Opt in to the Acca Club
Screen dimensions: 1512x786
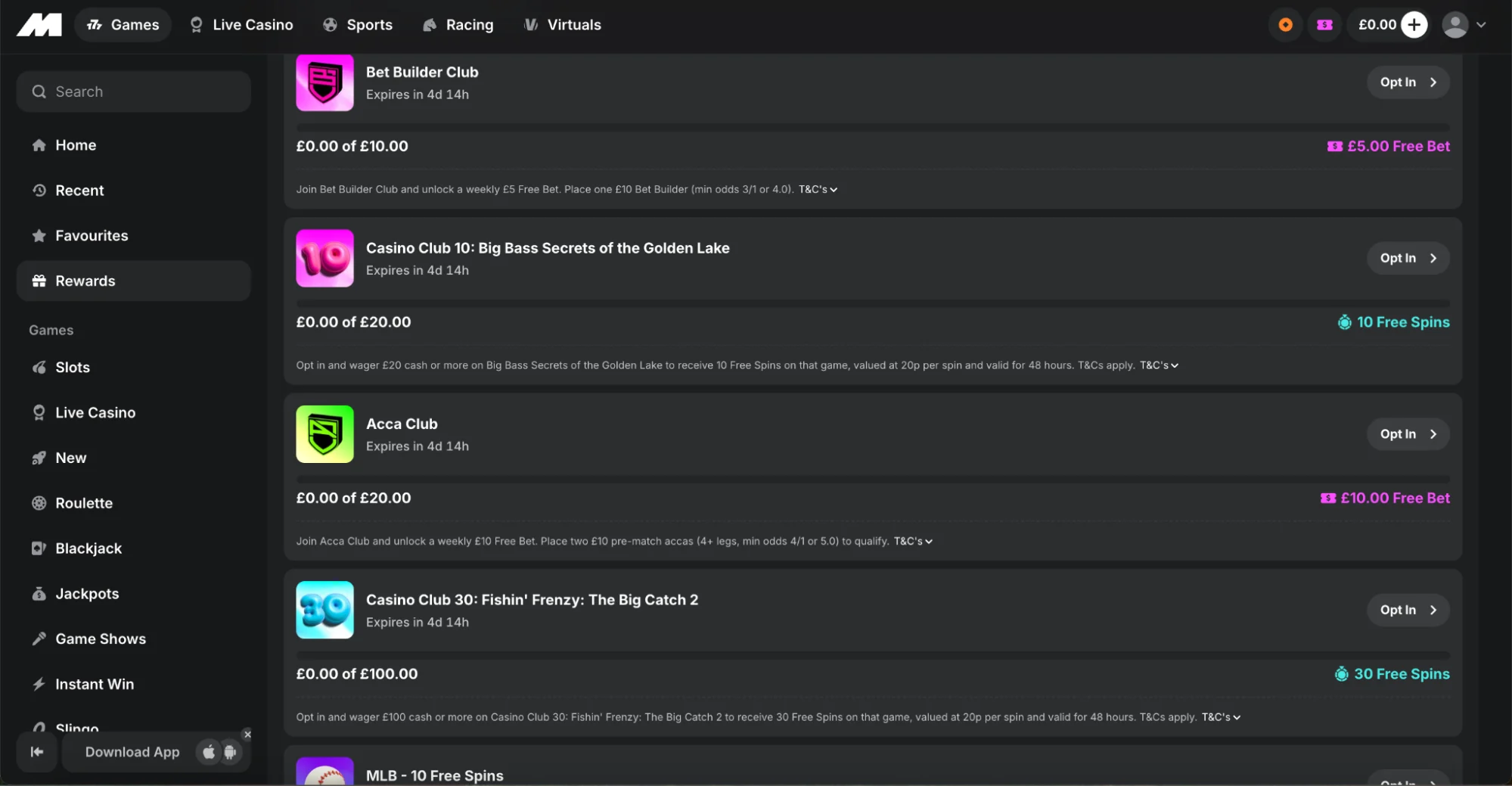[1408, 434]
